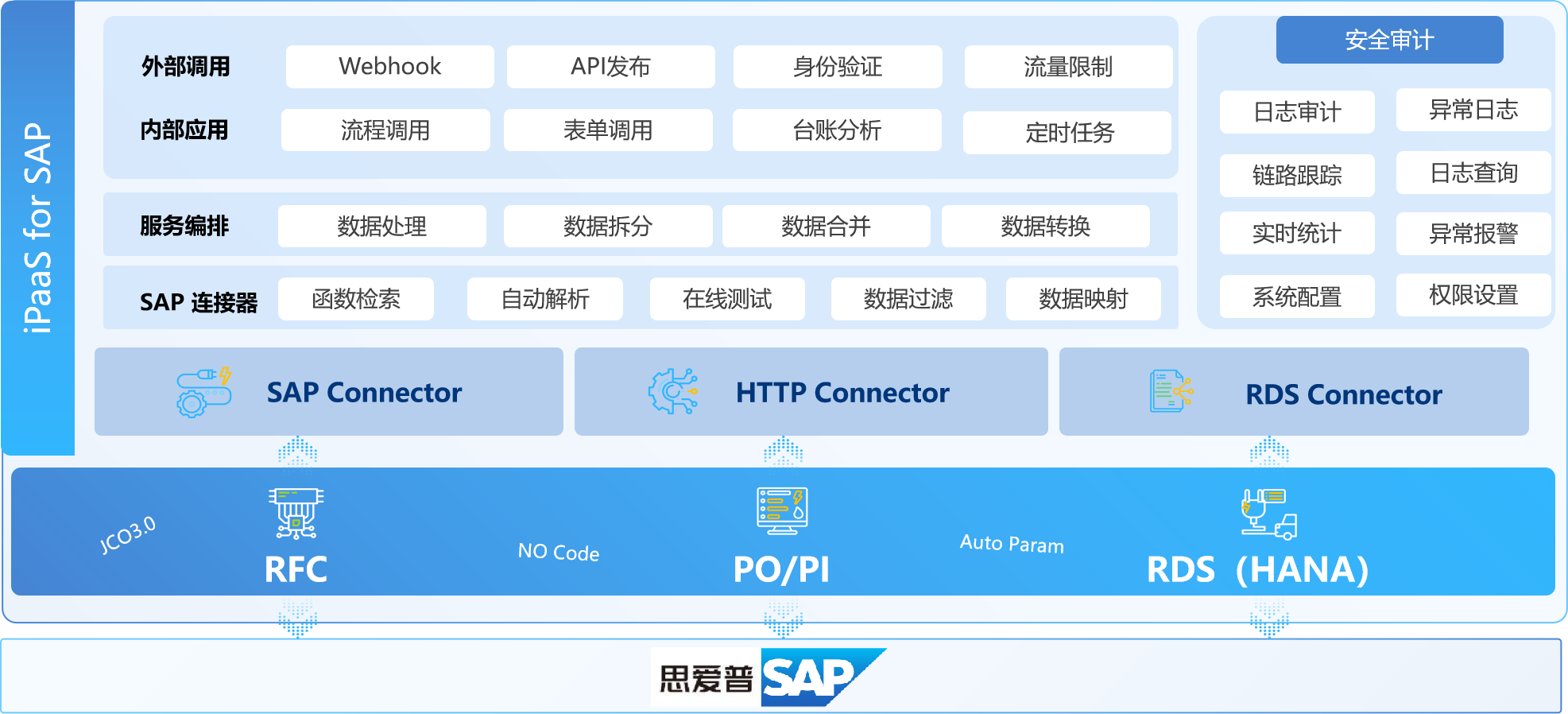Viewport: 1568px width, 714px height.
Task: Click the SAP logo at the bottom
Action: click(x=823, y=677)
